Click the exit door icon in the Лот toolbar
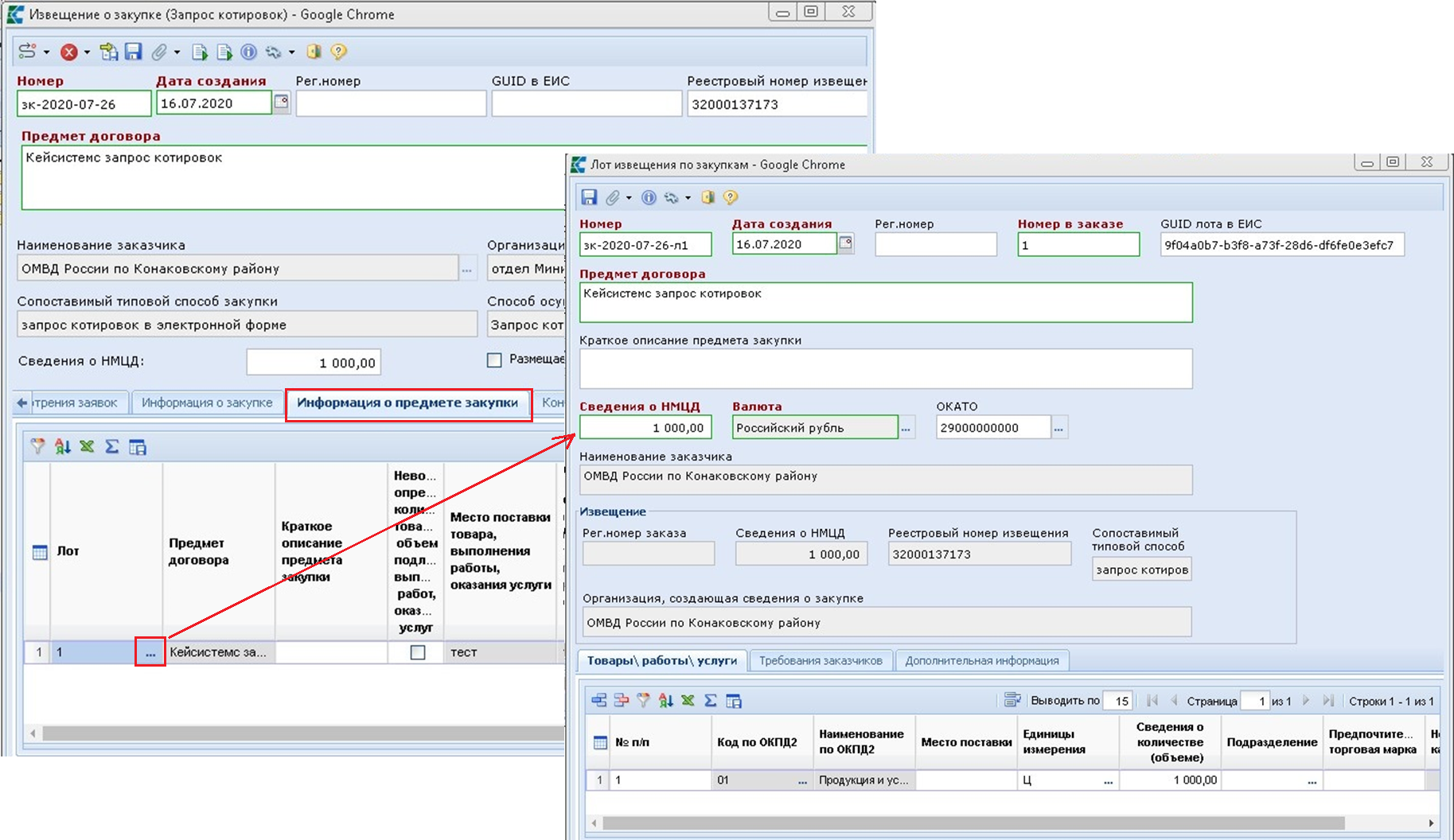This screenshot has width=1454, height=840. [708, 197]
